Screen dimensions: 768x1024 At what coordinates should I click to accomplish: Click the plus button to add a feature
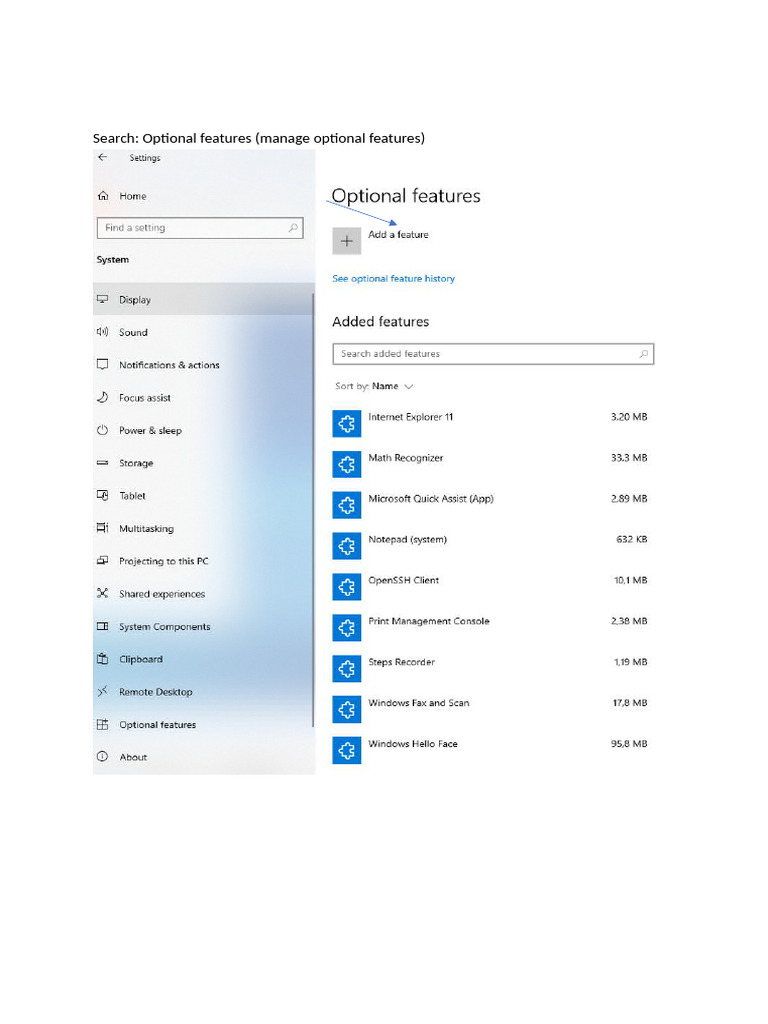pyautogui.click(x=347, y=241)
